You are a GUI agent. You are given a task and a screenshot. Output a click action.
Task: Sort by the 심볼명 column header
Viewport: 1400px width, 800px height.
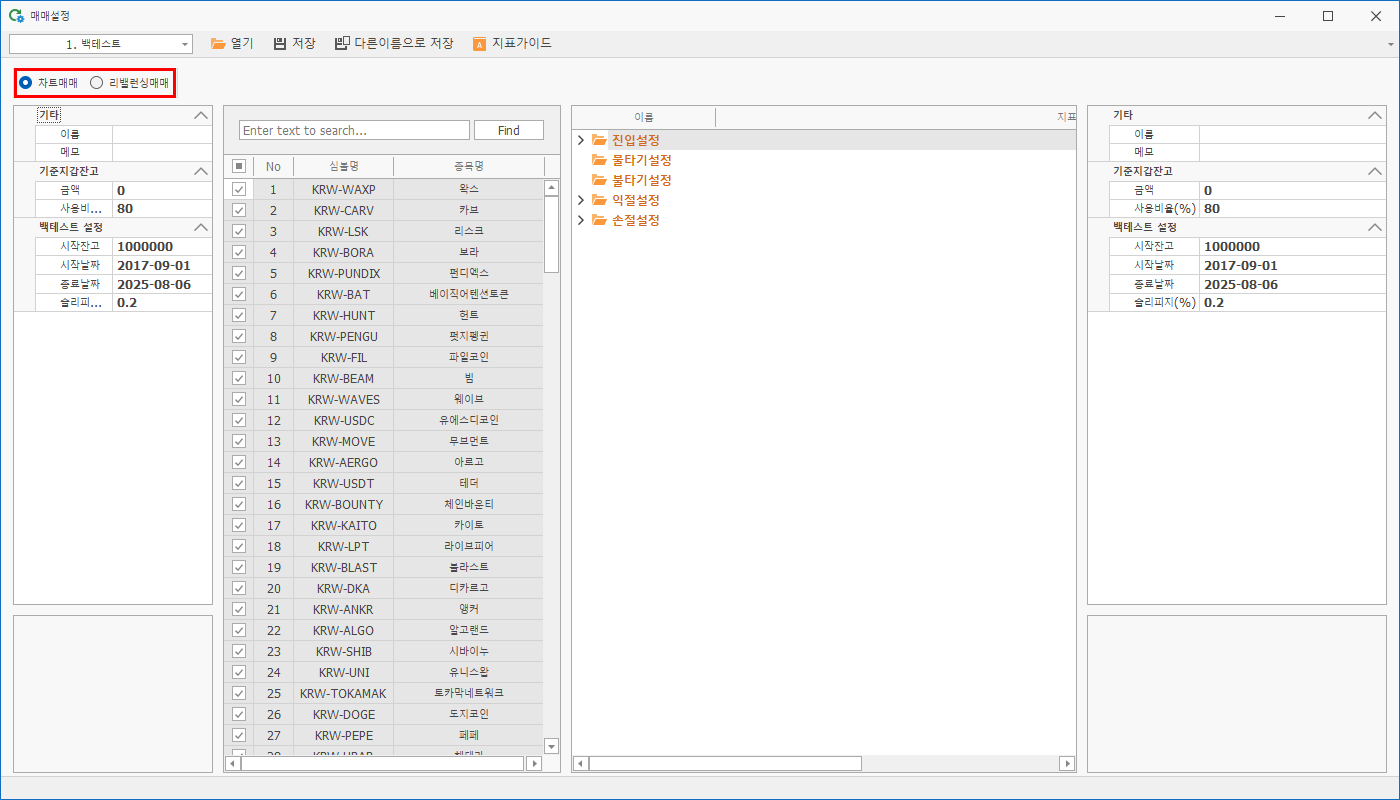pos(344,166)
